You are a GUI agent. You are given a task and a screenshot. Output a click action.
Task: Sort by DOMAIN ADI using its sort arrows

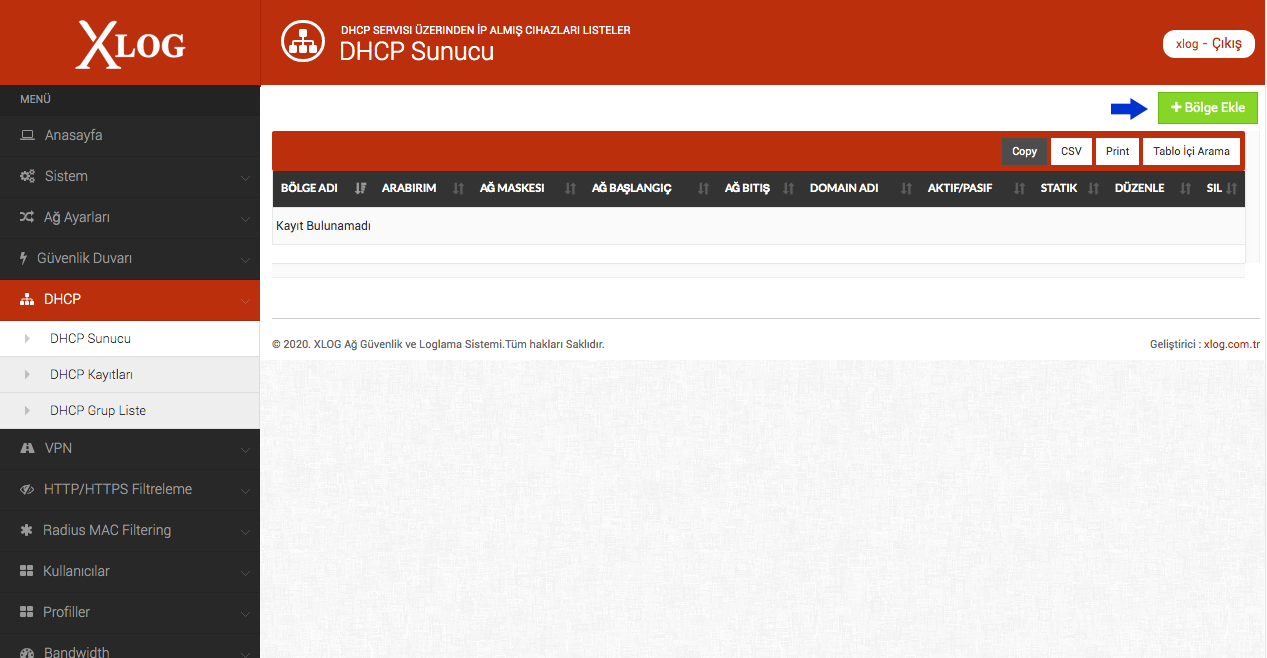(x=907, y=188)
